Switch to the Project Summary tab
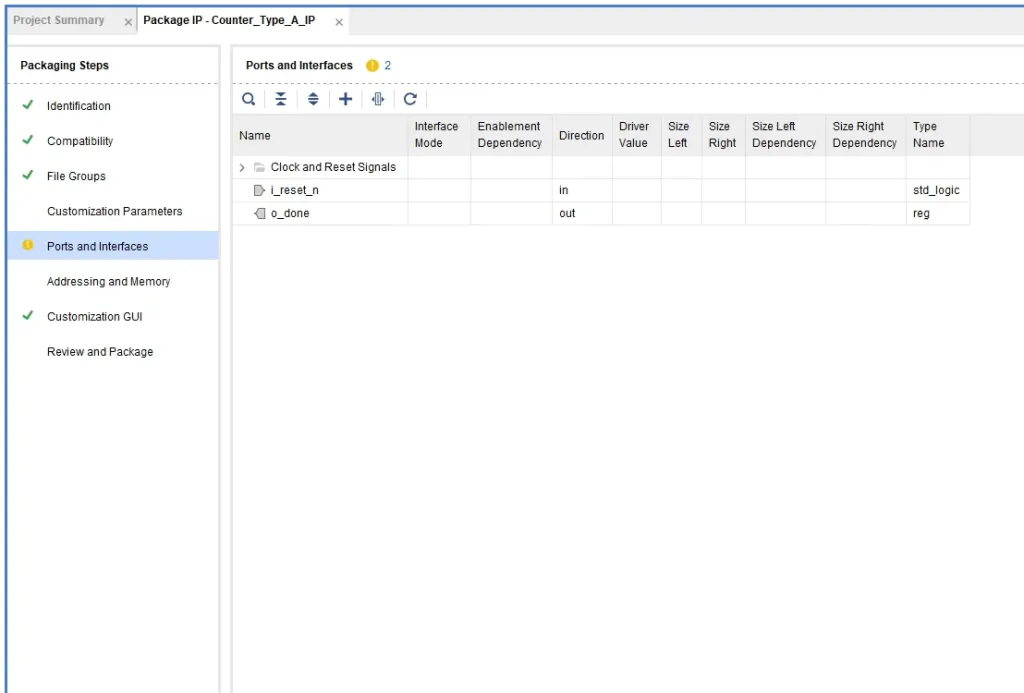 point(59,20)
